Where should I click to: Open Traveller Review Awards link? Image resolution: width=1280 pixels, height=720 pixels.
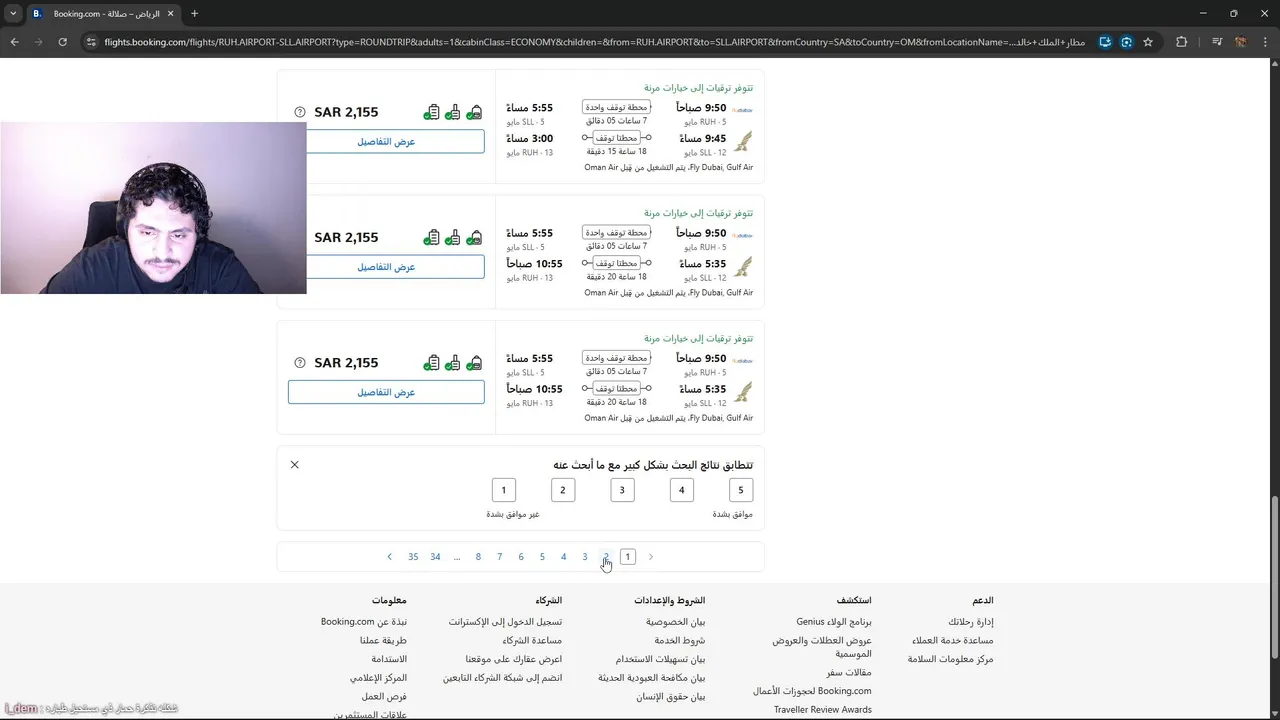(823, 710)
